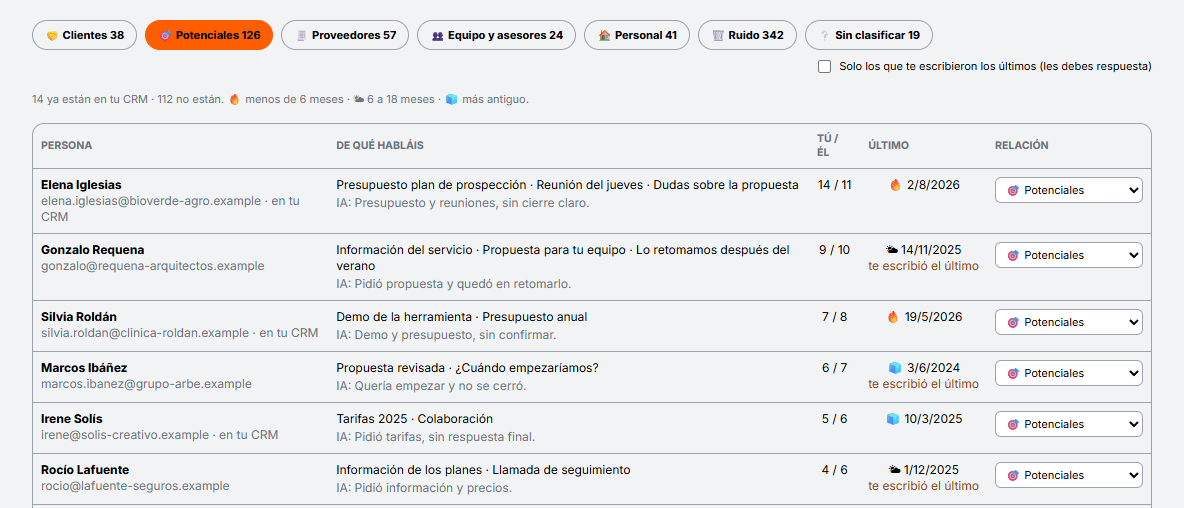
Task: Click the cloud icon next to 14/11/2025
Action: pos(892,249)
